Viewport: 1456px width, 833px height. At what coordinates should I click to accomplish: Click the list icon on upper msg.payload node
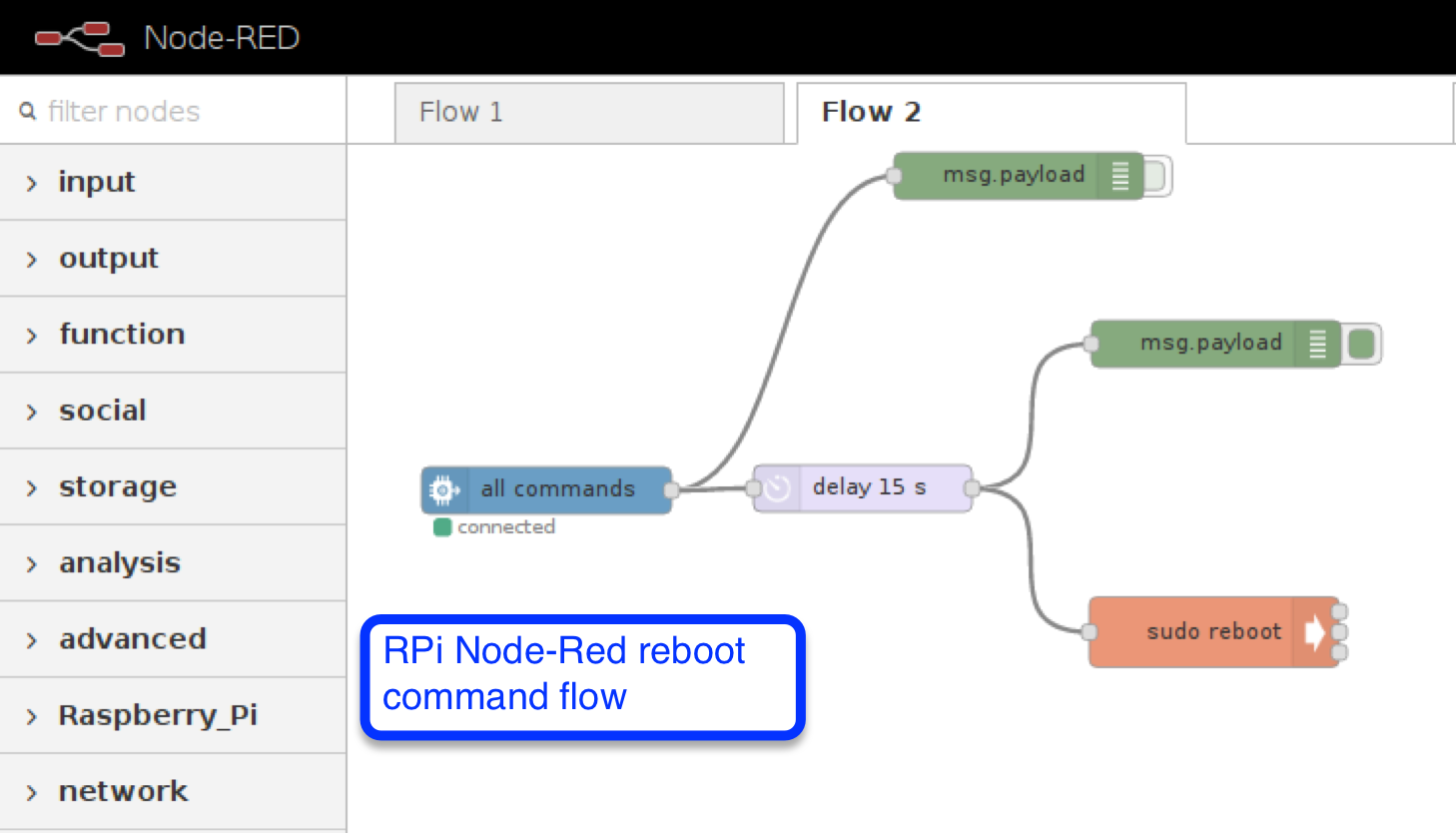1120,176
